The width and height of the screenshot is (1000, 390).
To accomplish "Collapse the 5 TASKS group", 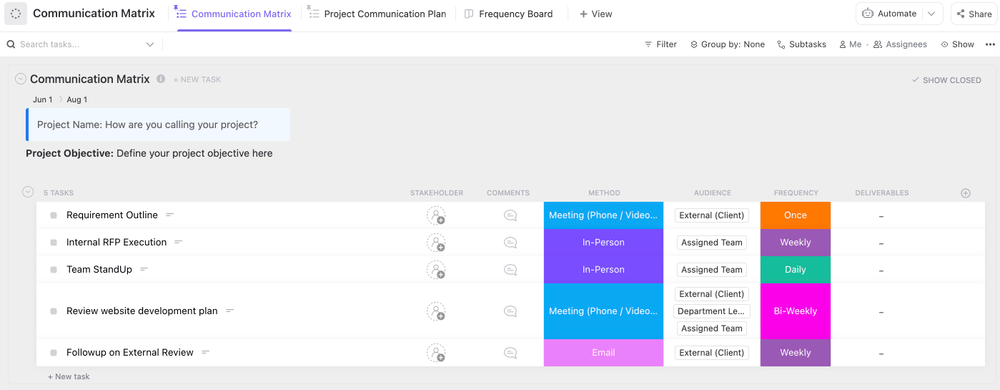I will pyautogui.click(x=27, y=192).
